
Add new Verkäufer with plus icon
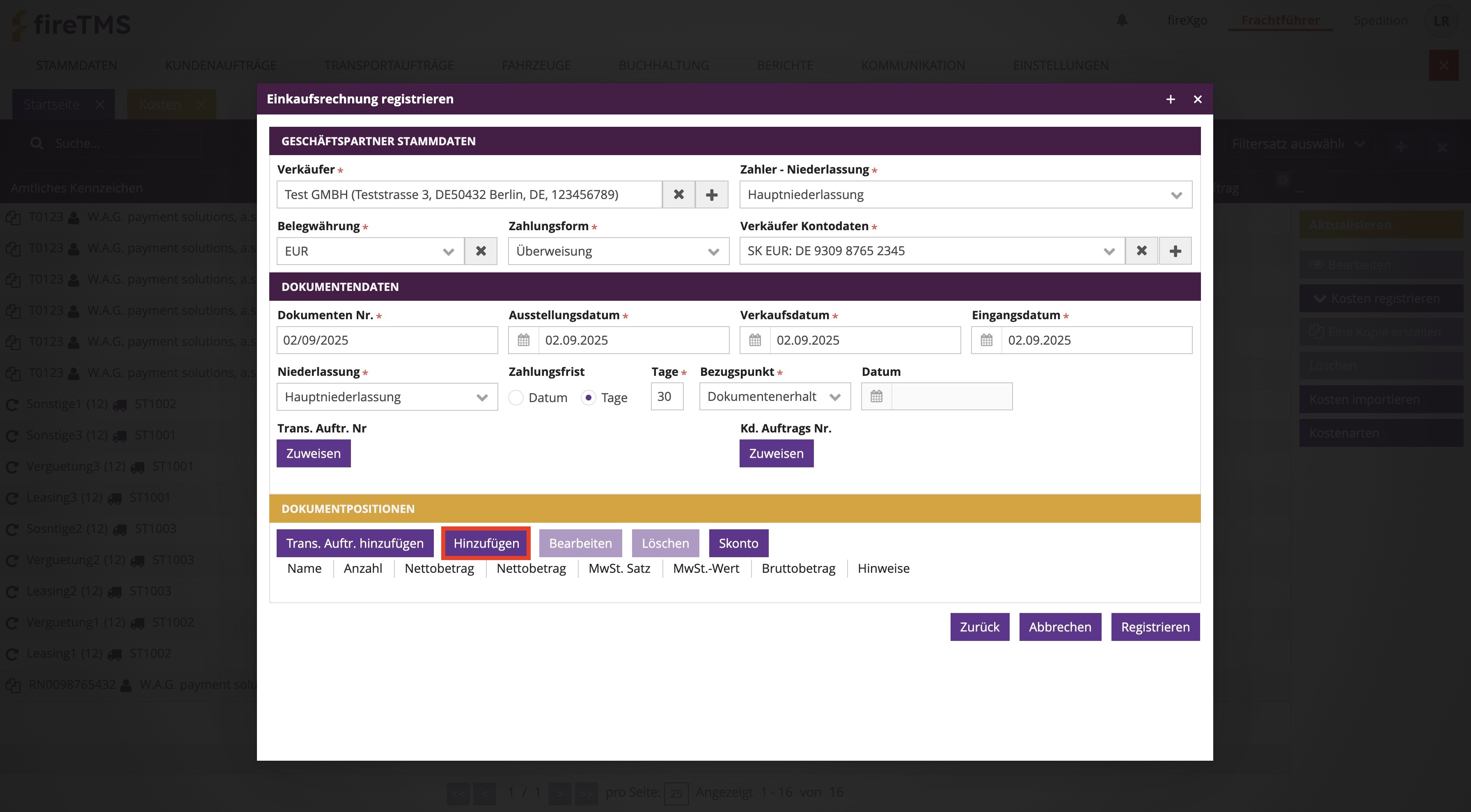(712, 195)
